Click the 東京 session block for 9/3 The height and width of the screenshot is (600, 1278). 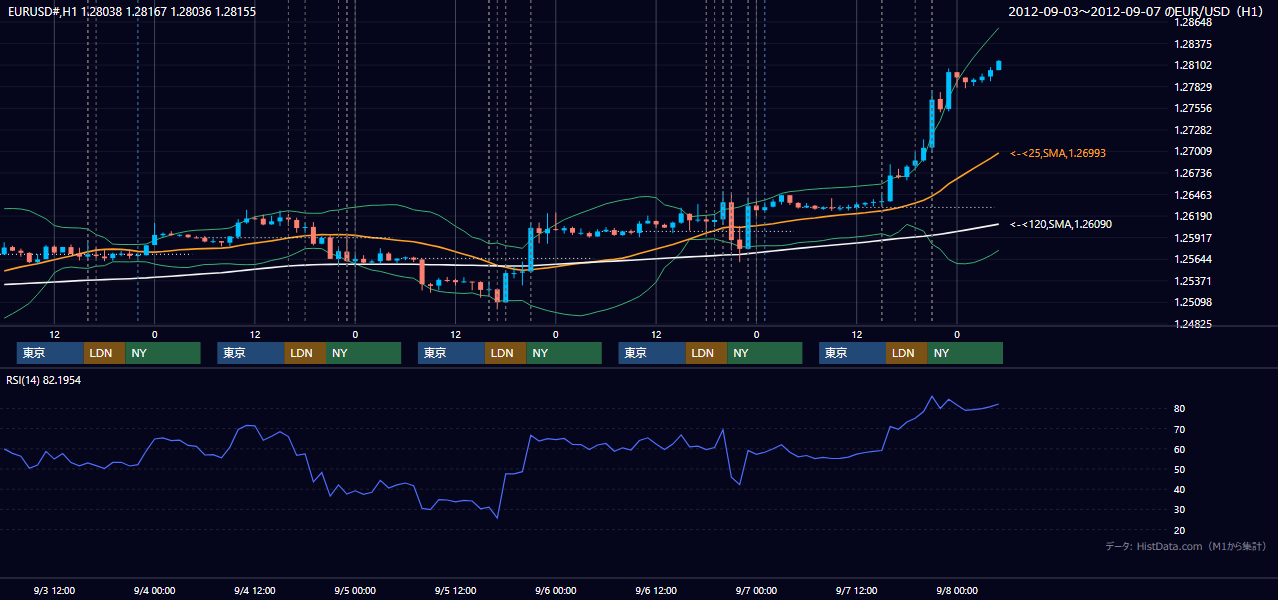pos(50,353)
